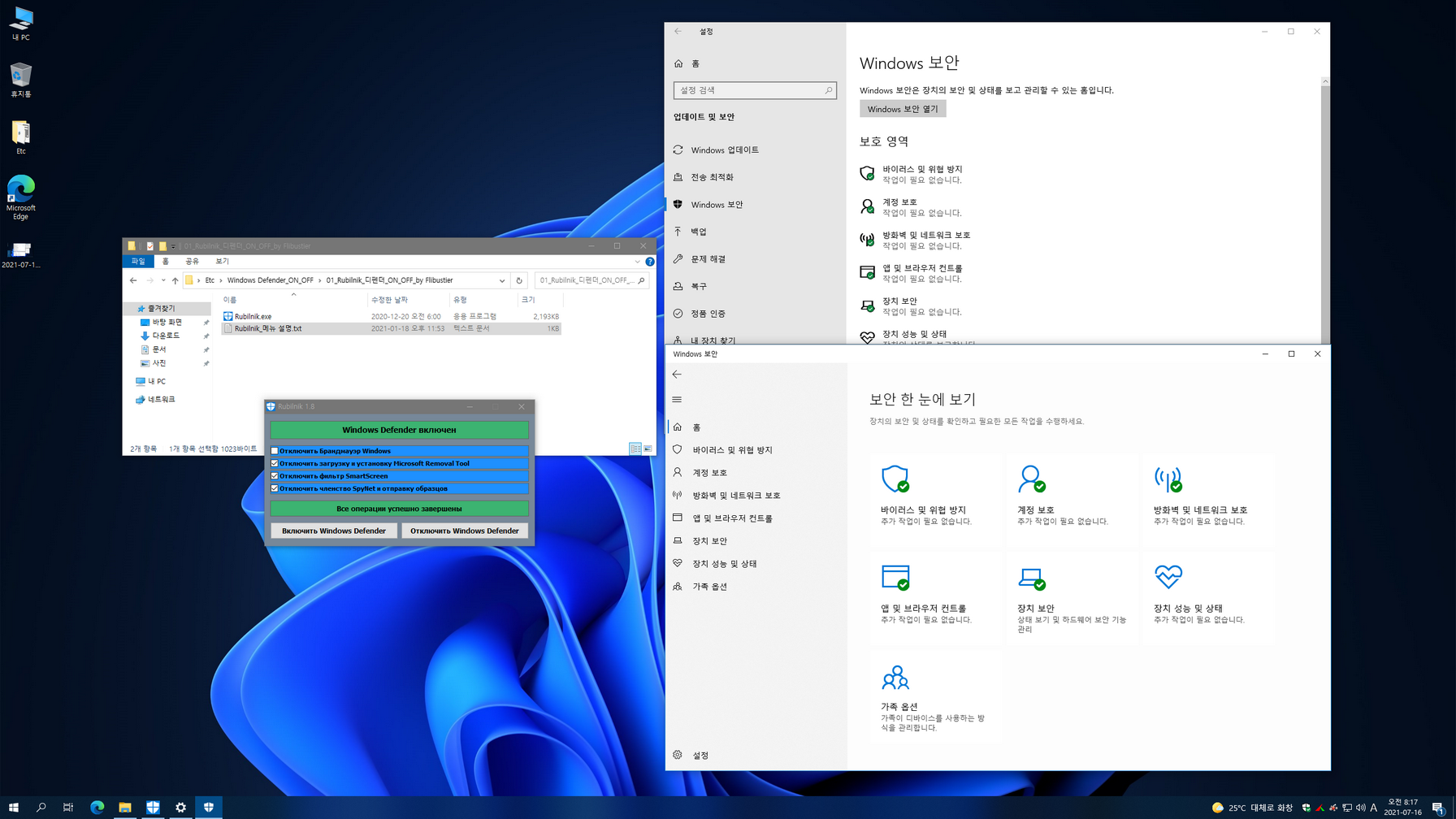The height and width of the screenshot is (819, 1456).
Task: Click the hamburger menu icon in the Windows 보안 window
Action: (x=677, y=400)
